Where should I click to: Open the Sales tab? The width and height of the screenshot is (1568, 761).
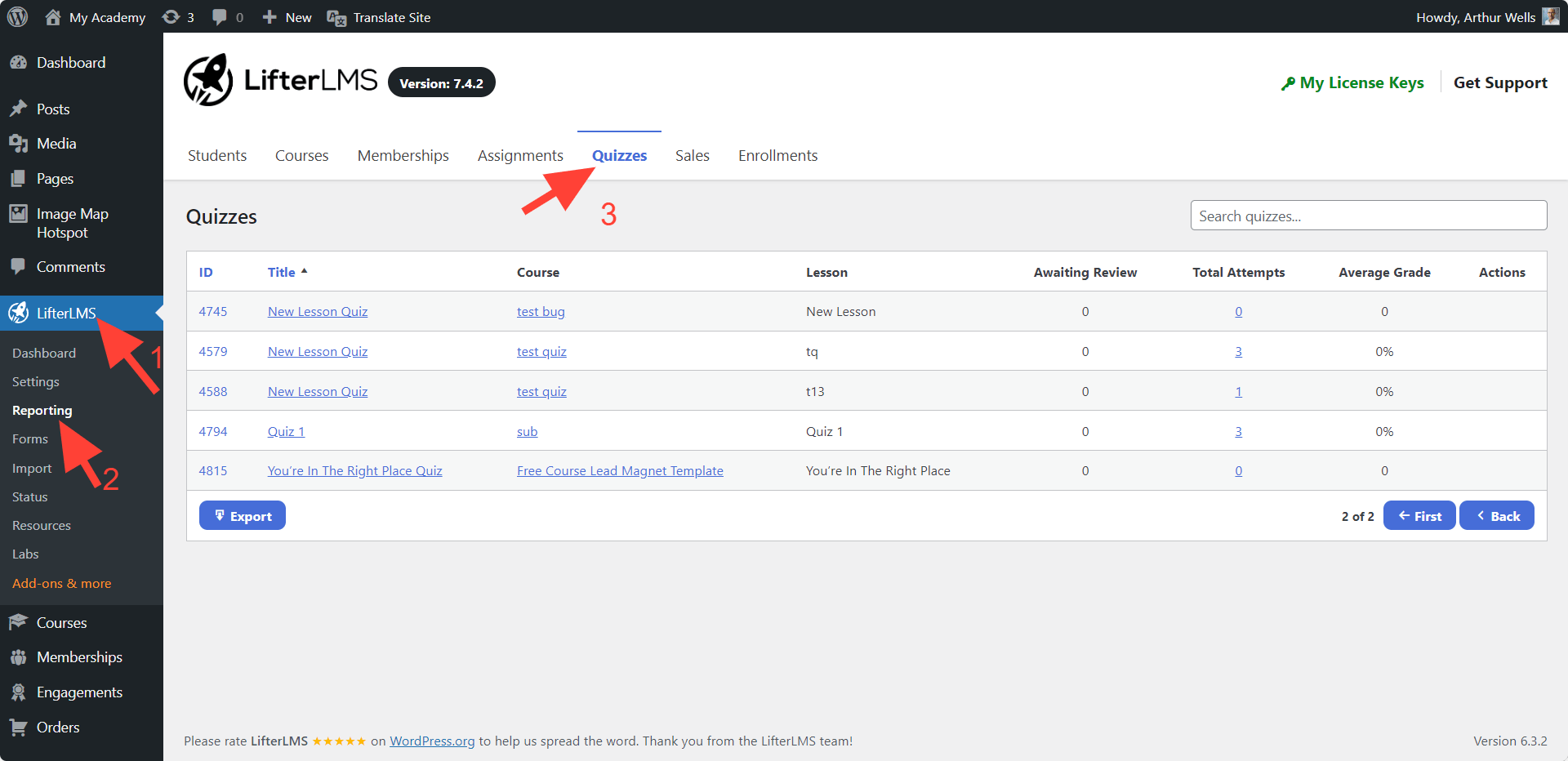pyautogui.click(x=693, y=155)
